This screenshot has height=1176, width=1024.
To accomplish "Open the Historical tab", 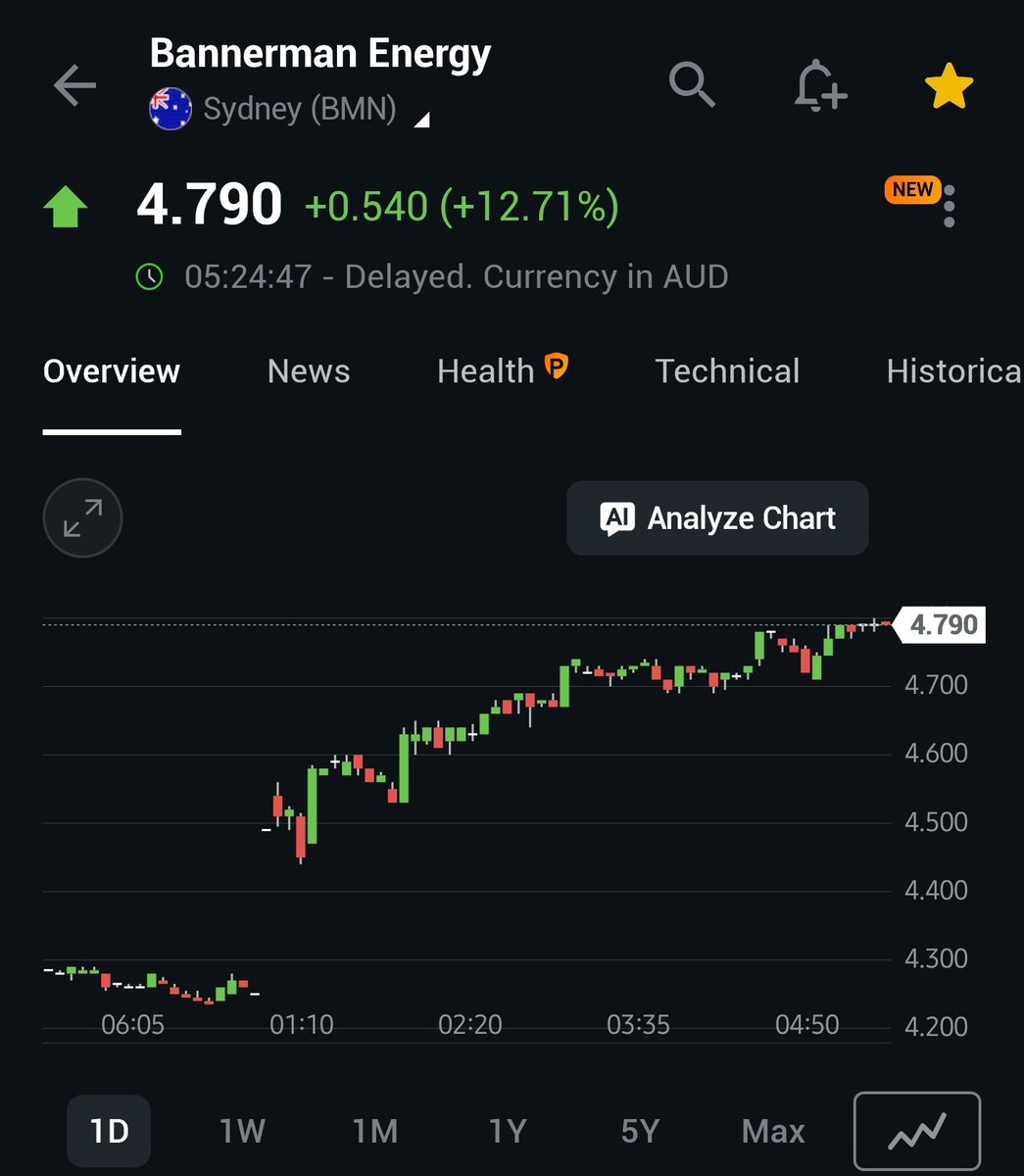I will (x=954, y=371).
